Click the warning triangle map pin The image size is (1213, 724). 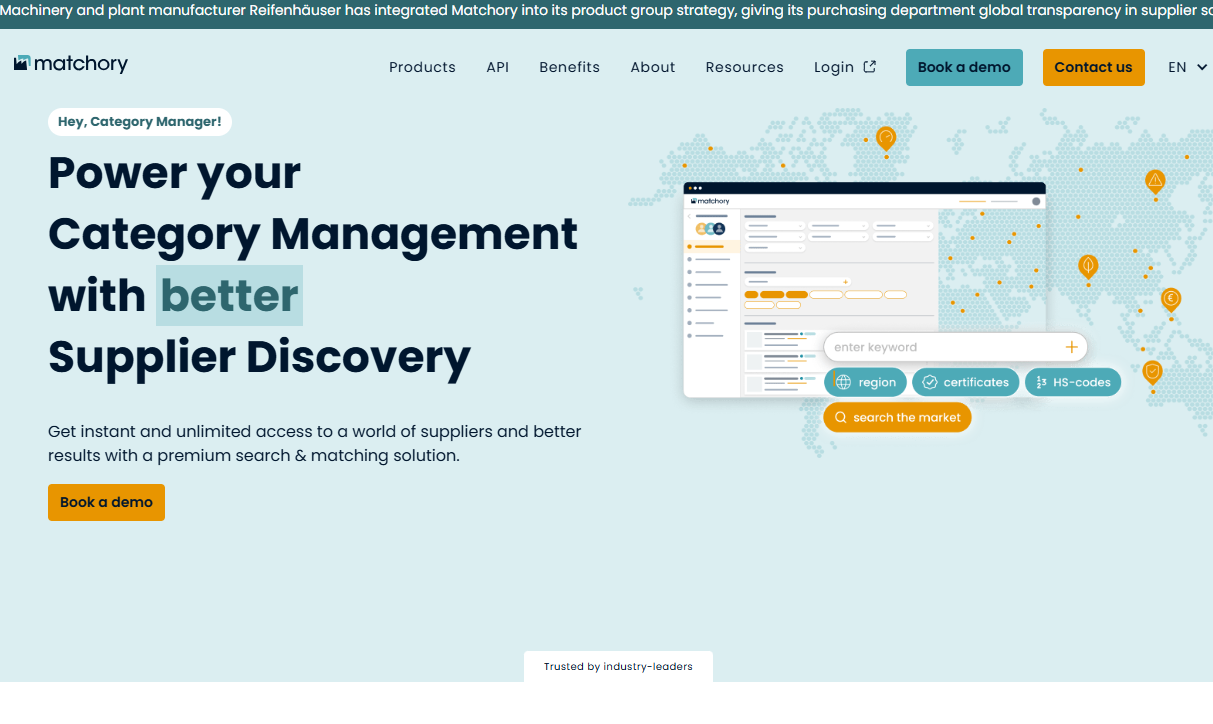click(1155, 181)
